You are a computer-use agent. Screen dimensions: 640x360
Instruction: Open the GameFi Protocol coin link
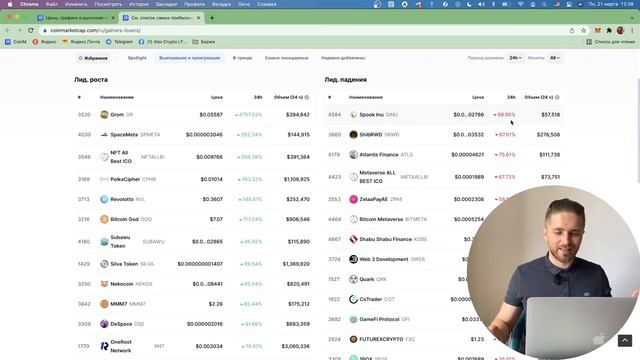pos(379,319)
